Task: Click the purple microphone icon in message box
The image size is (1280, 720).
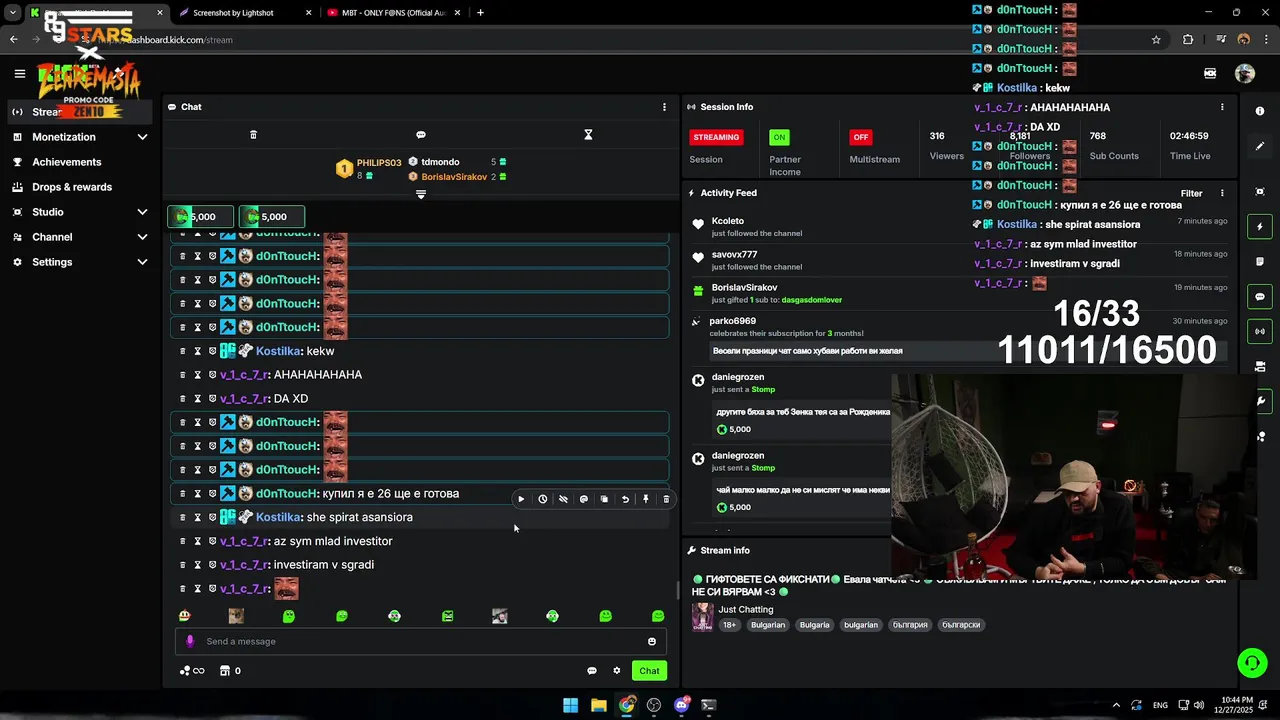Action: pos(190,642)
